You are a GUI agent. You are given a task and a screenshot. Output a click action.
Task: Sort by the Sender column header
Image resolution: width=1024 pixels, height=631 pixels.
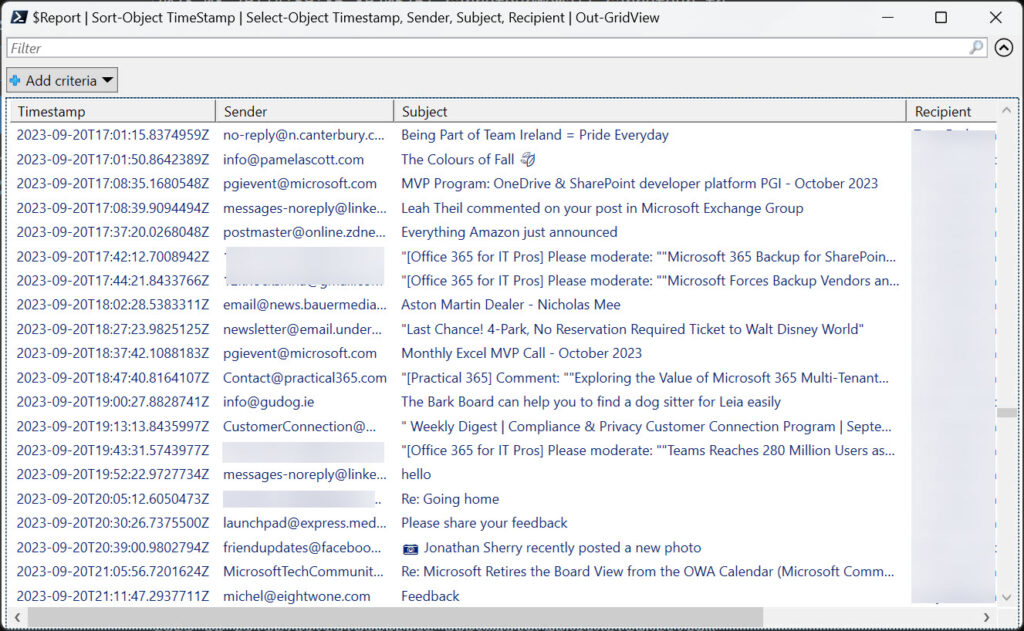click(x=304, y=112)
